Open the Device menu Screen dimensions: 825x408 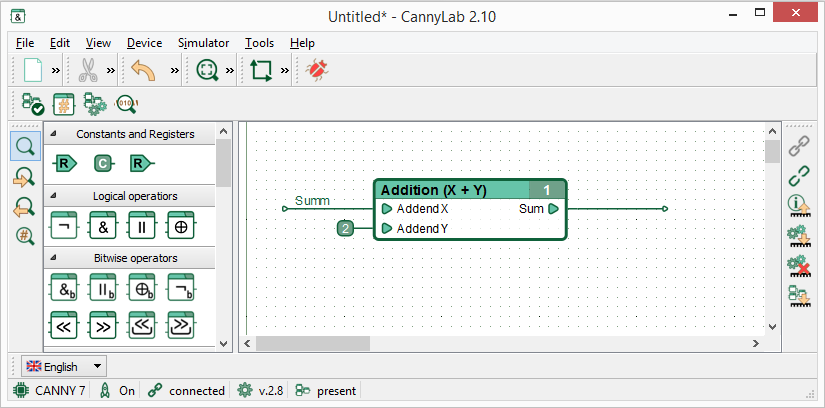point(145,43)
